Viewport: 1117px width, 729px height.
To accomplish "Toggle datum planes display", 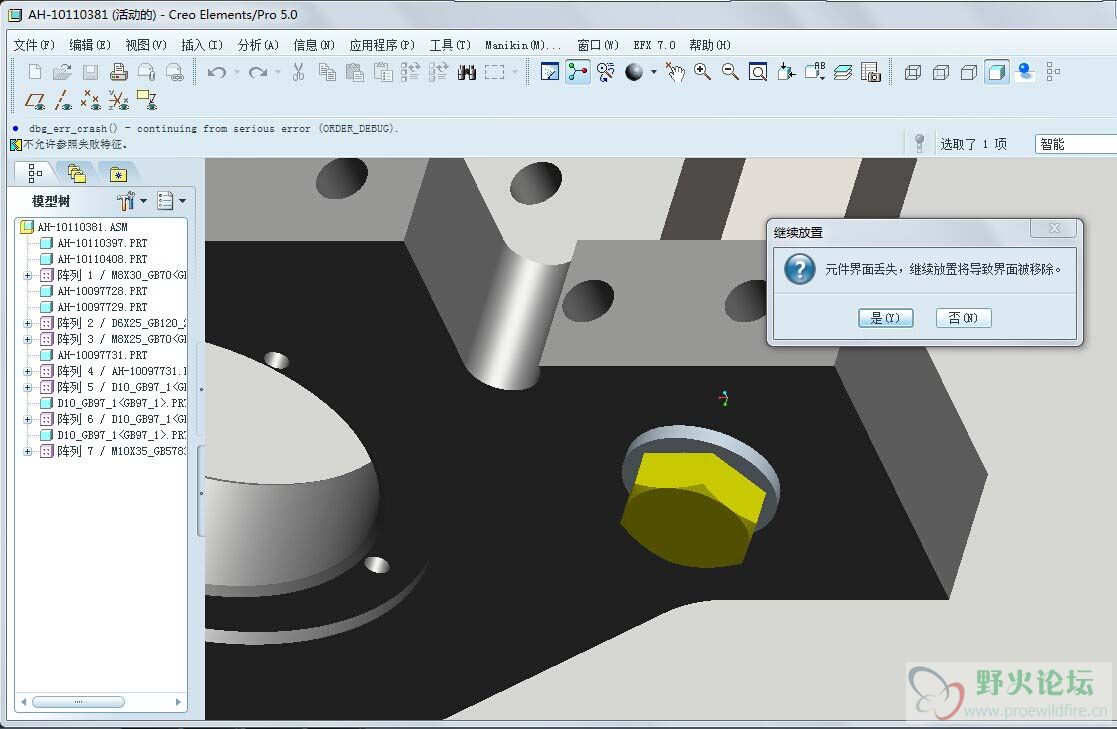I will [x=34, y=100].
